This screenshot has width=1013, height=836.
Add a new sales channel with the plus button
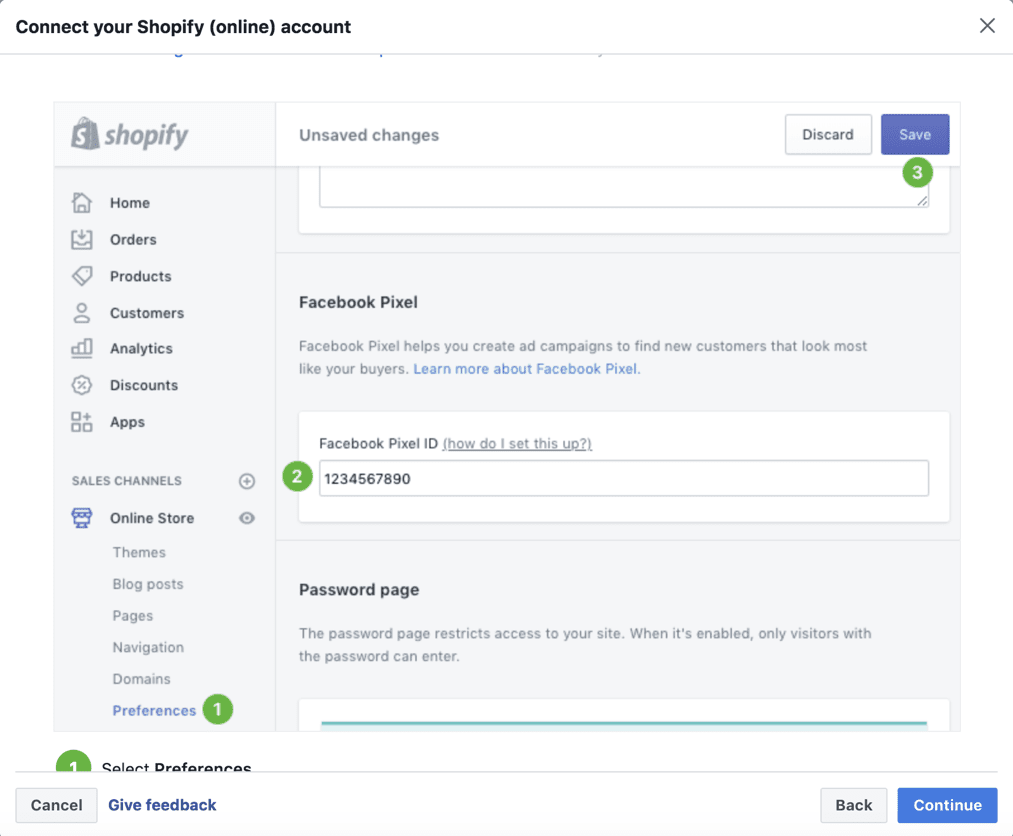[246, 481]
